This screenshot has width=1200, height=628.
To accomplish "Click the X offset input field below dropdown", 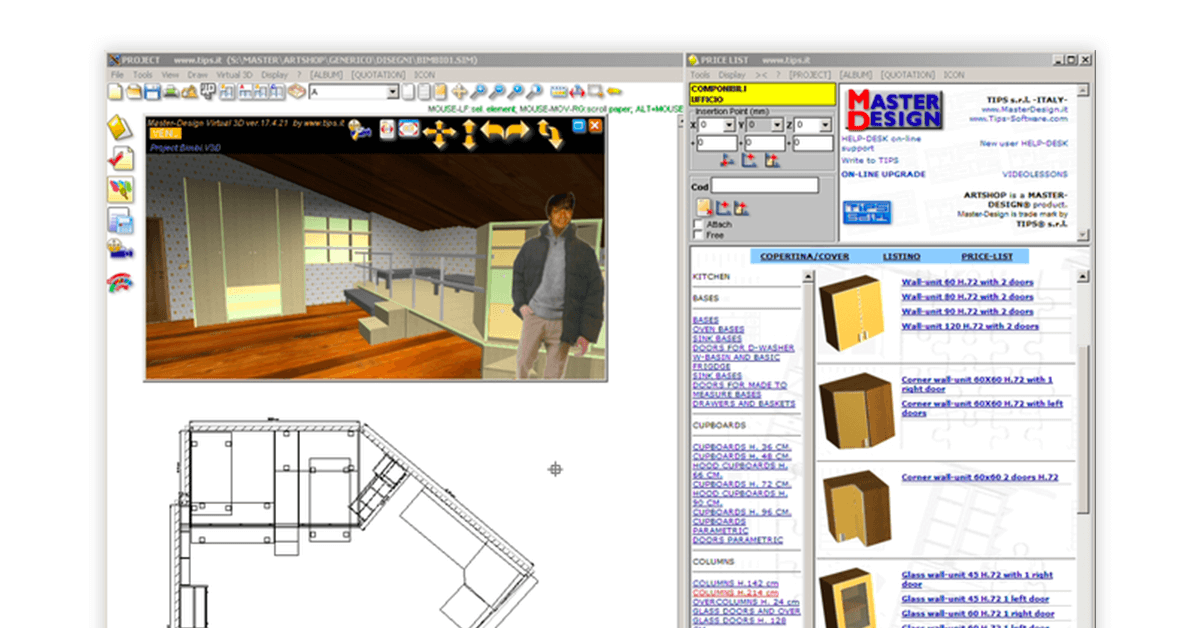I will pyautogui.click(x=717, y=143).
